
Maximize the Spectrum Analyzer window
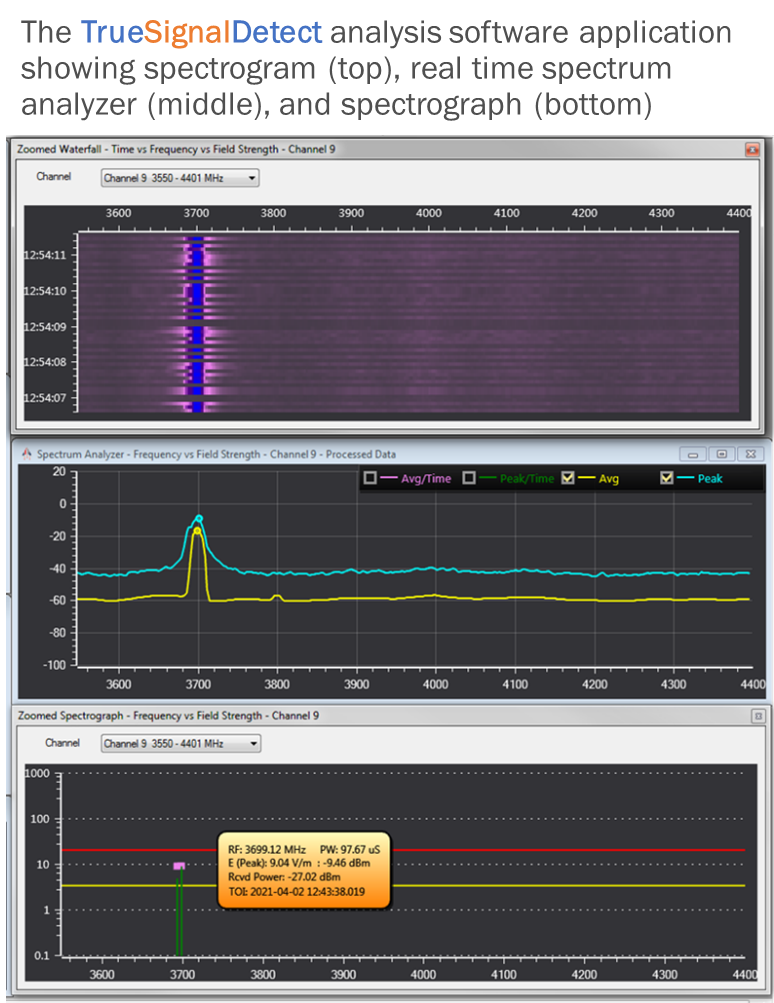pyautogui.click(x=720, y=453)
